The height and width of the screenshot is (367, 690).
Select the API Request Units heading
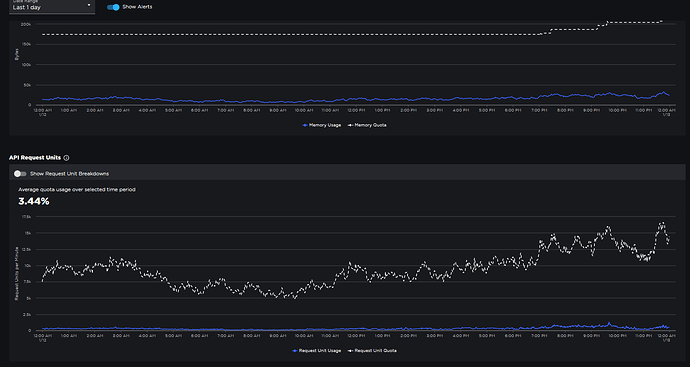35,158
